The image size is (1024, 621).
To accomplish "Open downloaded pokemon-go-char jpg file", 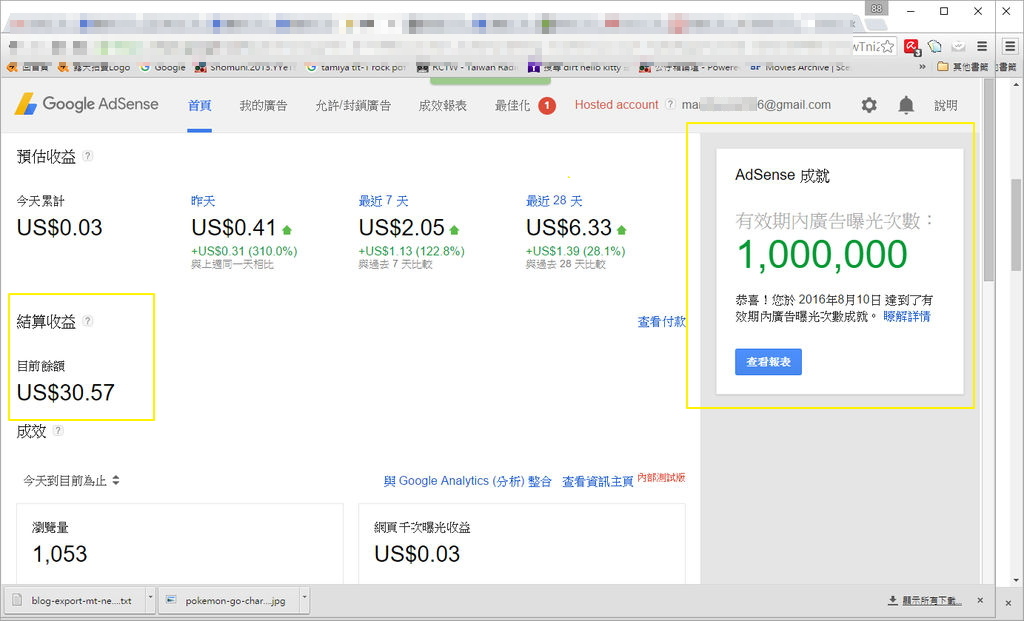I will [229, 600].
